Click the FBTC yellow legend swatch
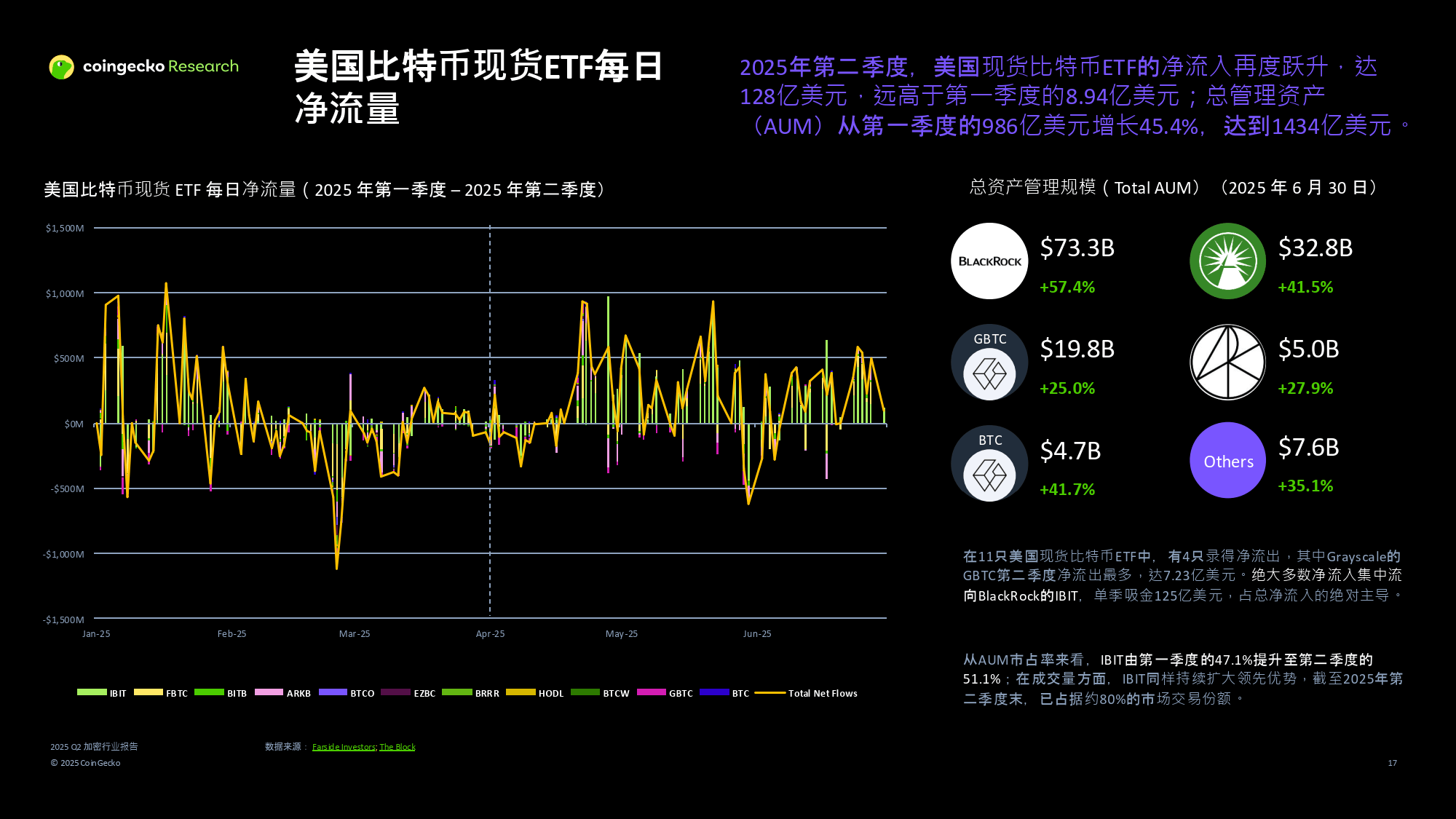This screenshot has width=1456, height=819. [148, 692]
